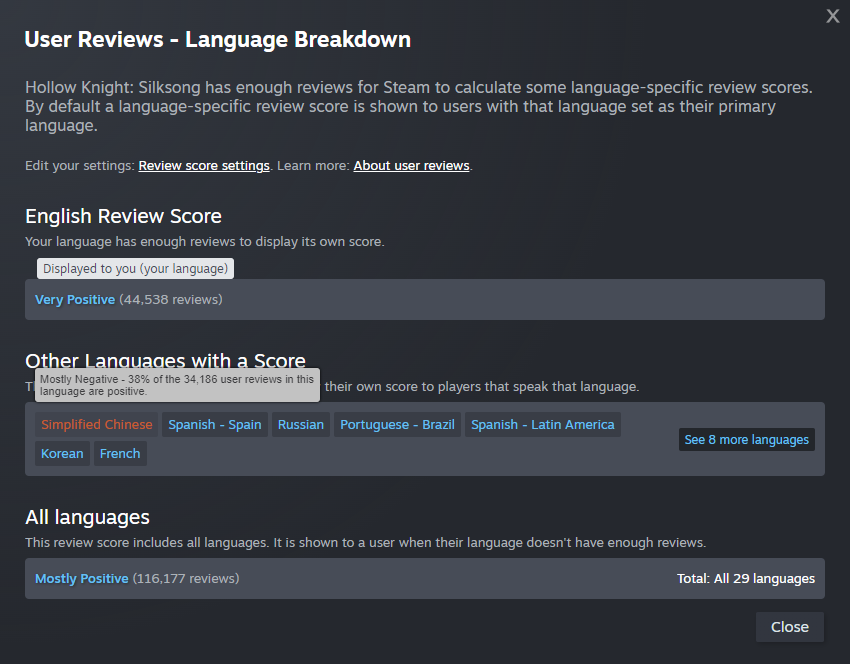Expand See 8 more languages
The height and width of the screenshot is (664, 850).
coord(746,440)
